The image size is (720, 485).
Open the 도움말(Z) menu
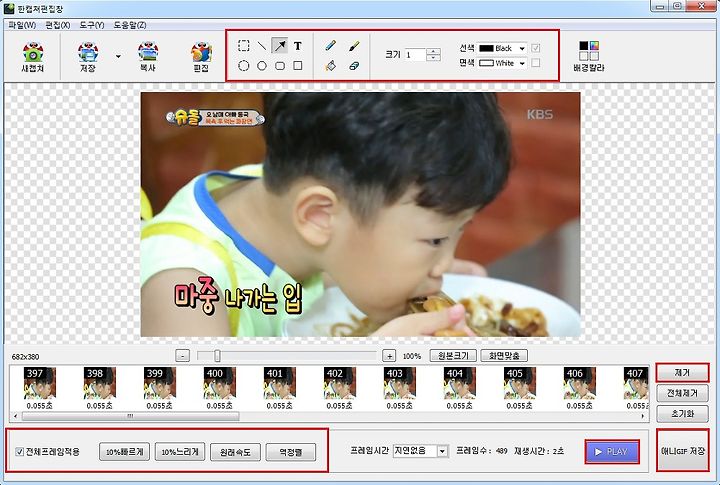pos(130,25)
